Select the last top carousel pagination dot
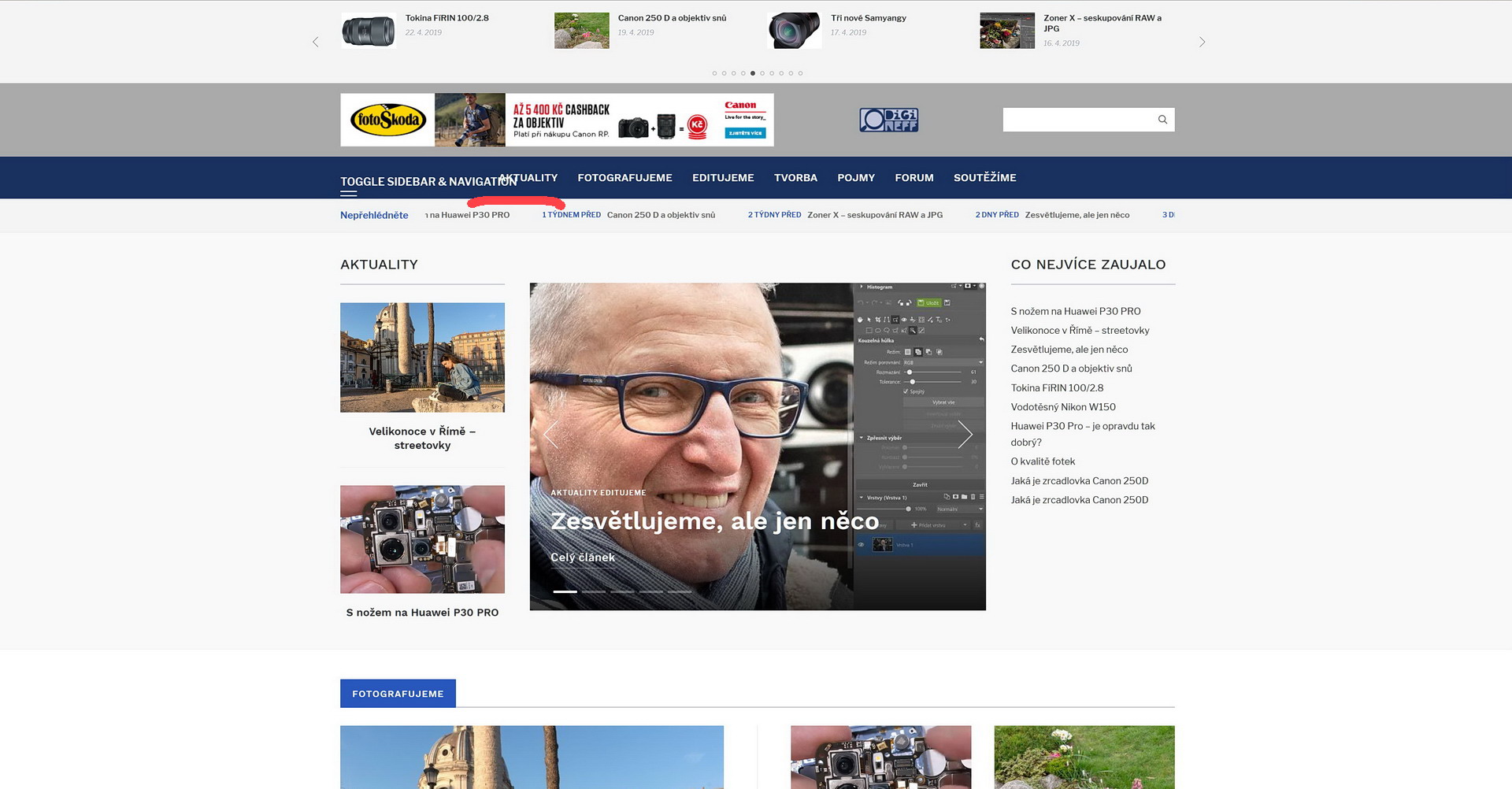Viewport: 1512px width, 789px height. click(800, 73)
